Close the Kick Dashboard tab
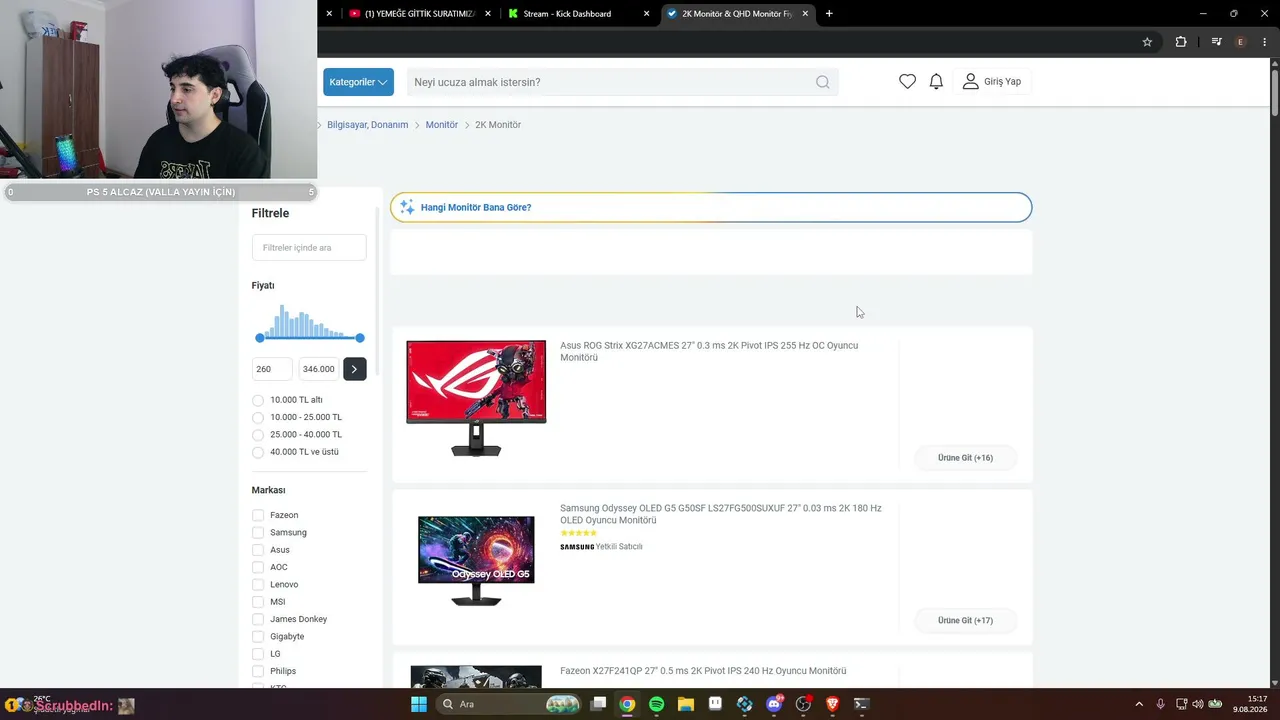This screenshot has height=720, width=1280. pyautogui.click(x=646, y=14)
